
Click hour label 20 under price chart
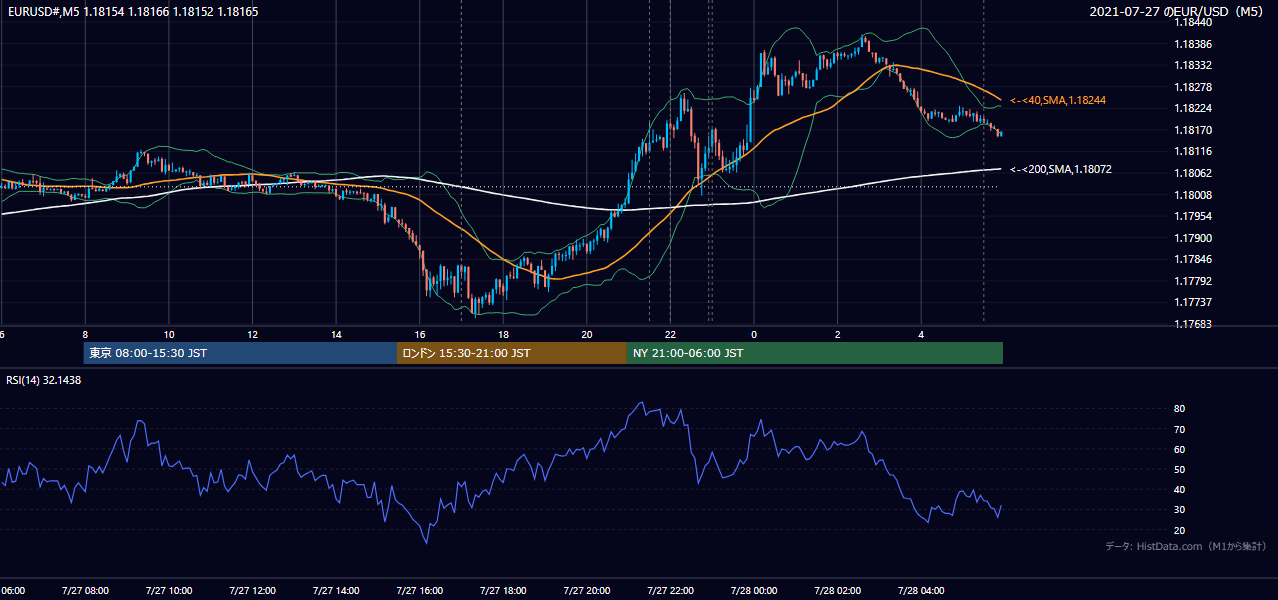587,334
